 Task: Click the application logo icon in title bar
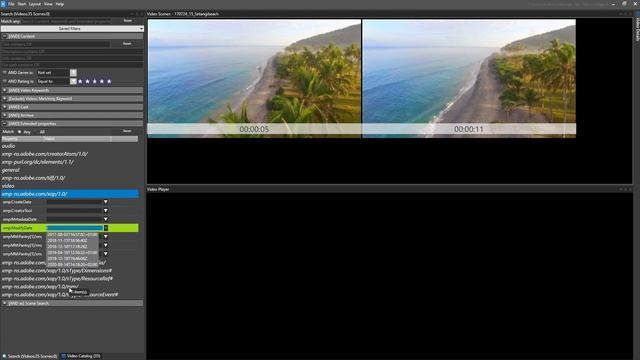(x=3, y=4)
